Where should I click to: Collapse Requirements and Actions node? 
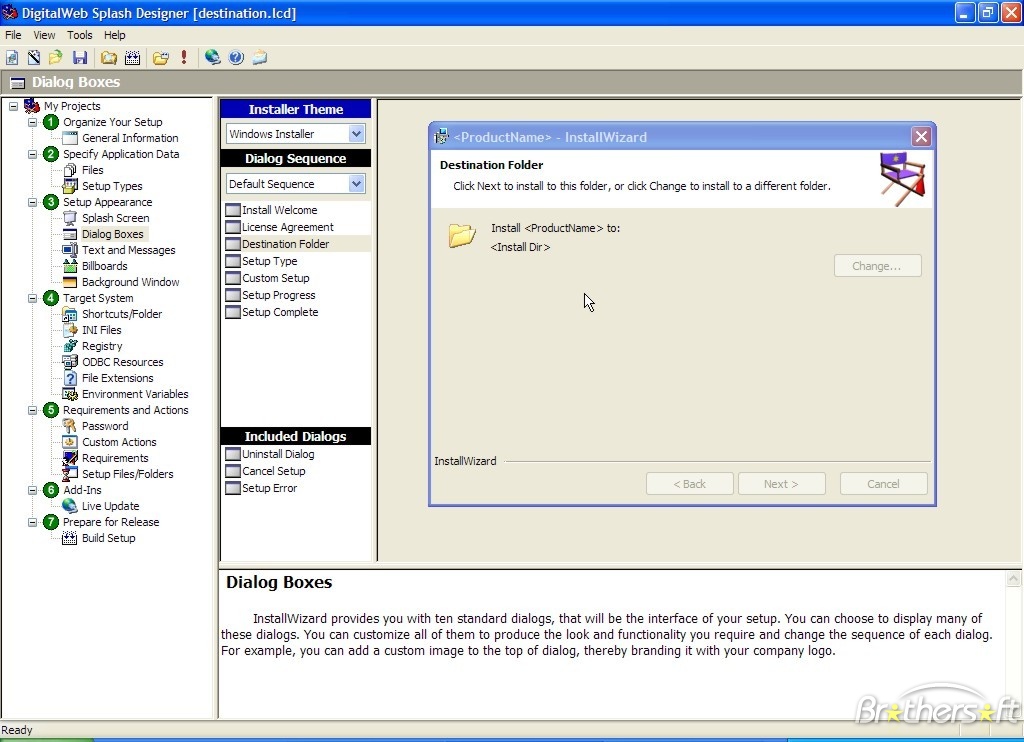click(x=33, y=410)
